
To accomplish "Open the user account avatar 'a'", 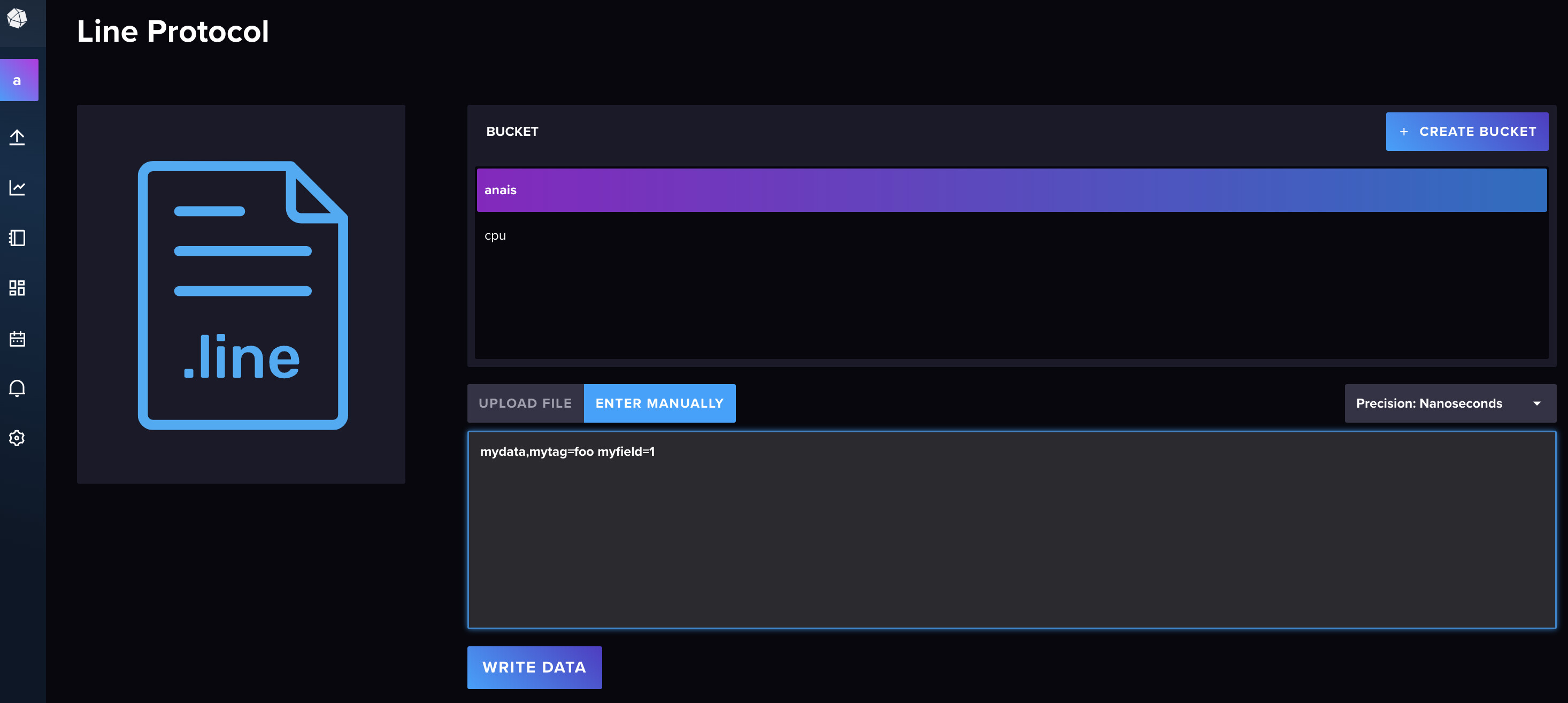I will pos(18,80).
